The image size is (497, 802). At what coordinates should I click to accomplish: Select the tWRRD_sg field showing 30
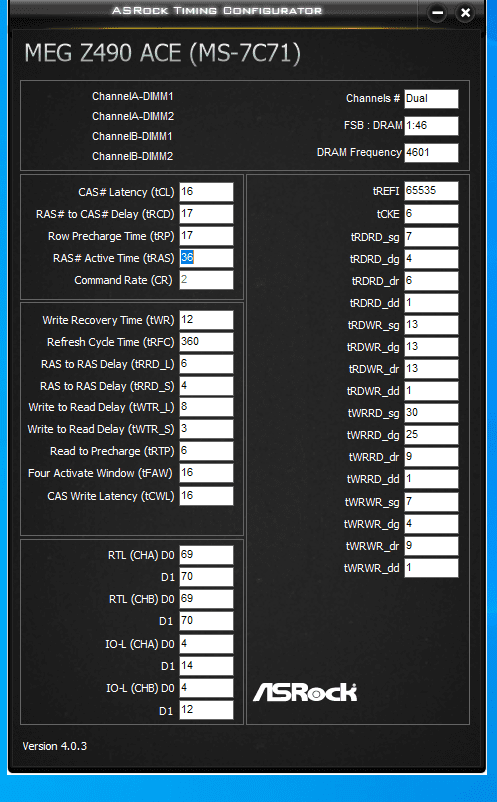pos(431,413)
